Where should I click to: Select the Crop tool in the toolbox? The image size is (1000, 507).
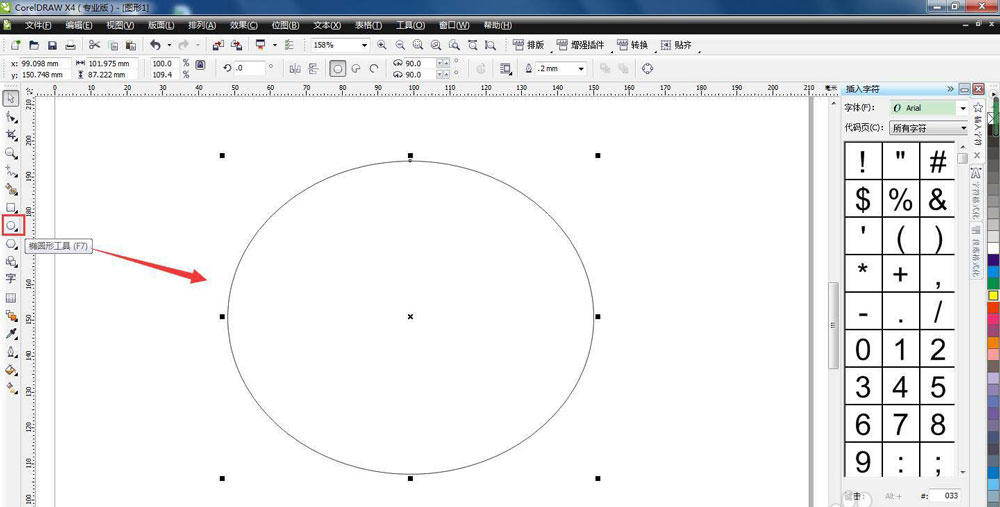coord(11,134)
